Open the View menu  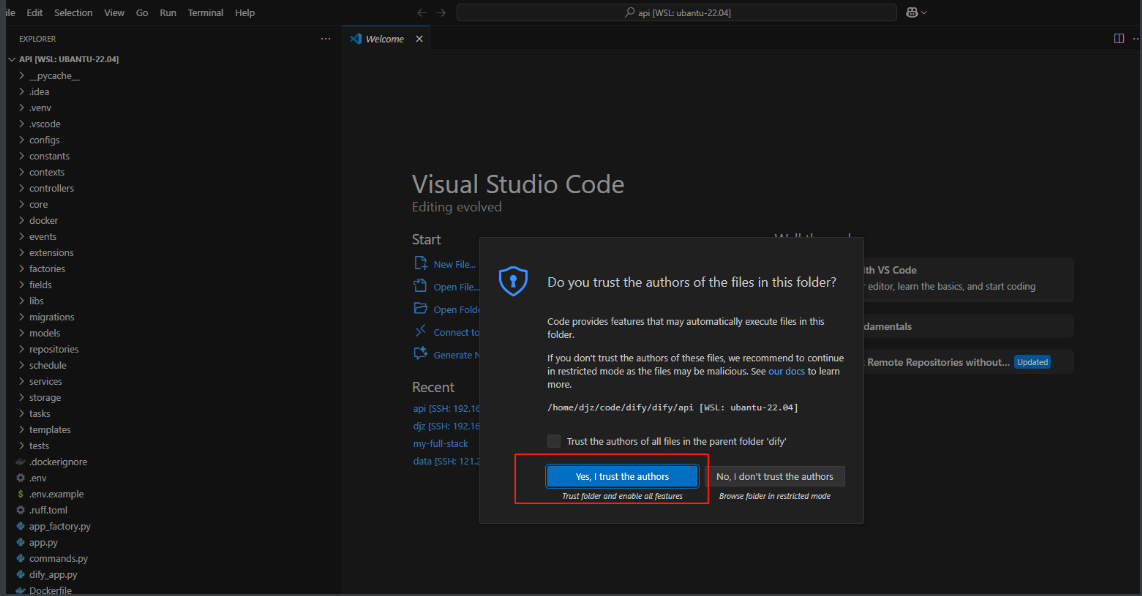(114, 12)
